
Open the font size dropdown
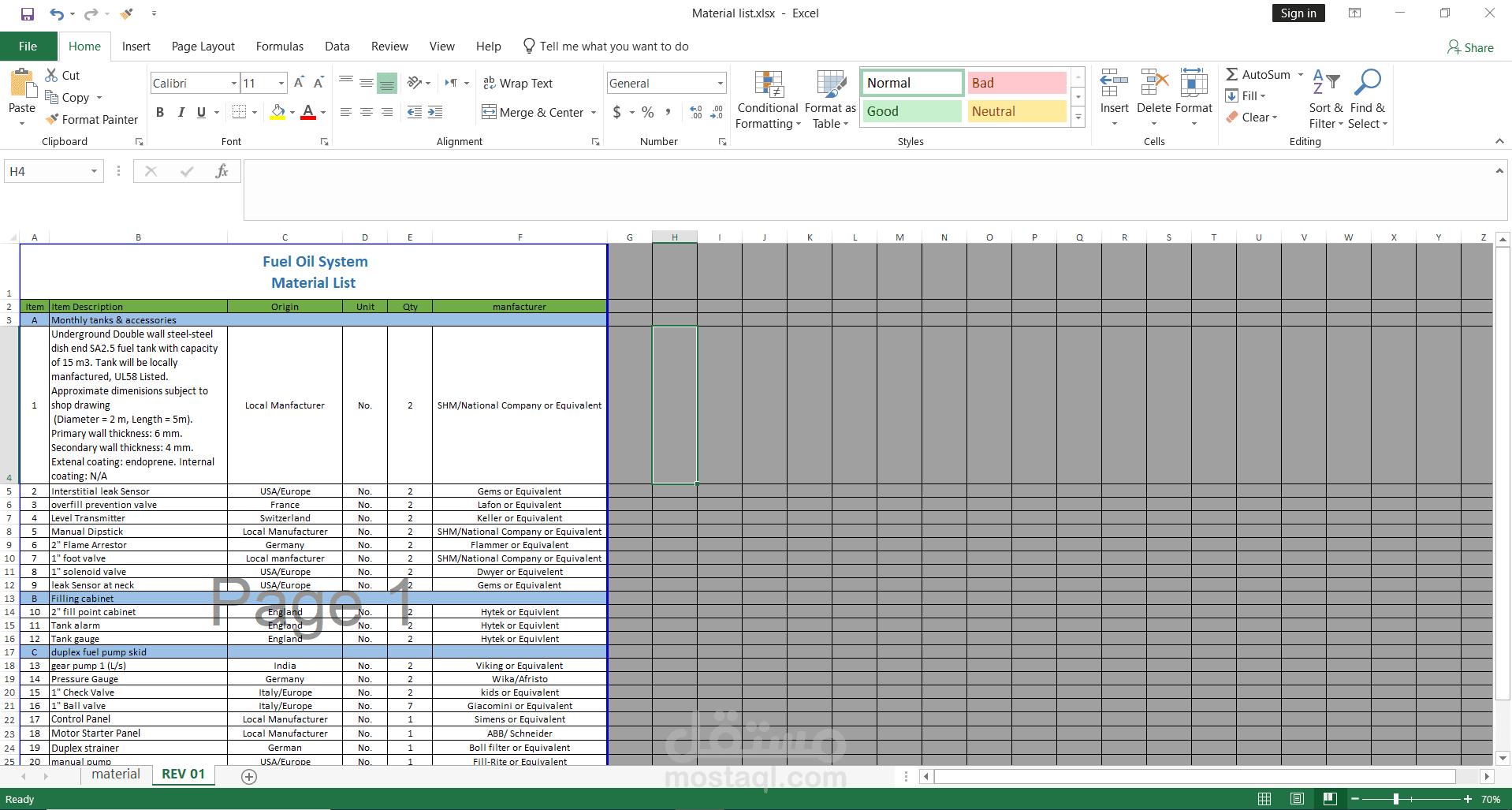click(x=281, y=83)
